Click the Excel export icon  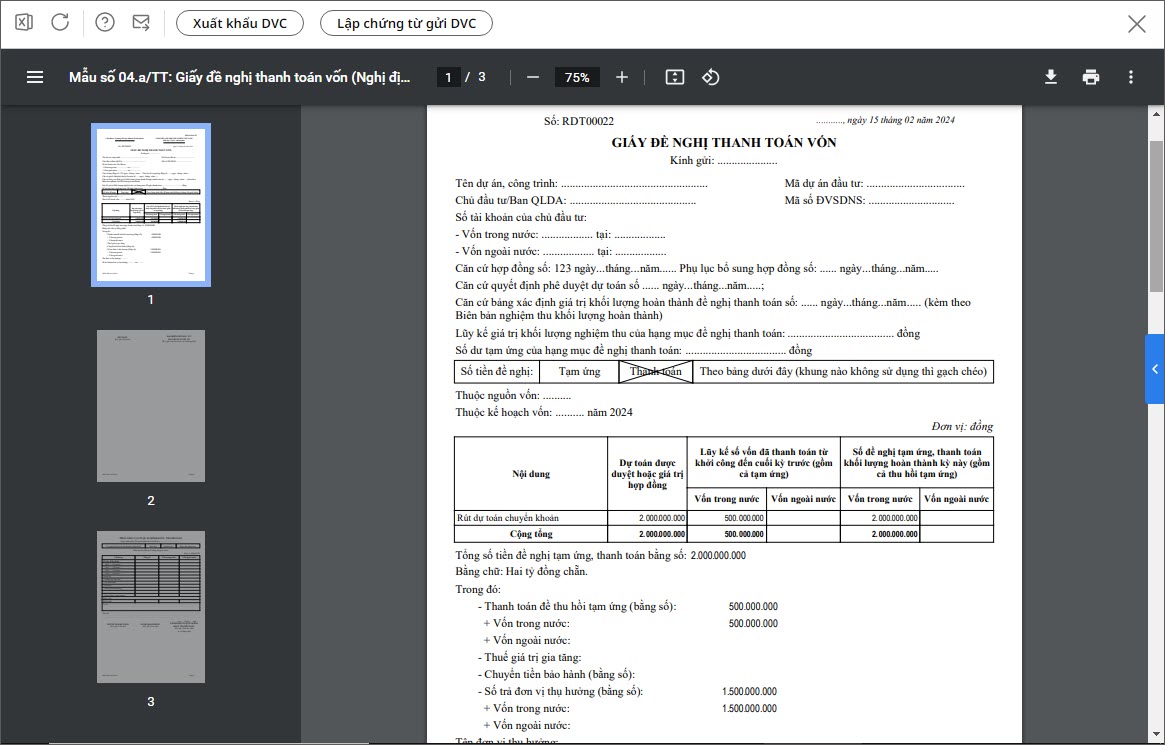(x=25, y=23)
